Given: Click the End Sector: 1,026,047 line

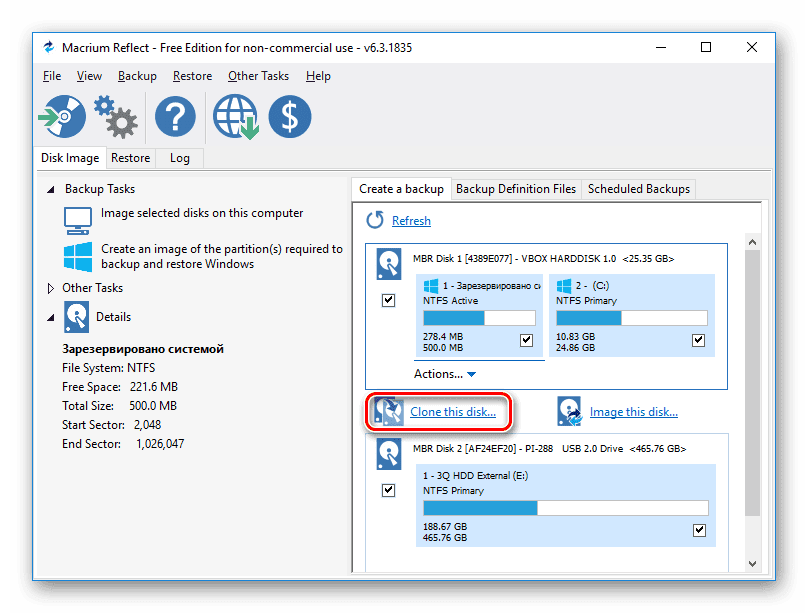Looking at the screenshot, I should click(x=123, y=444).
